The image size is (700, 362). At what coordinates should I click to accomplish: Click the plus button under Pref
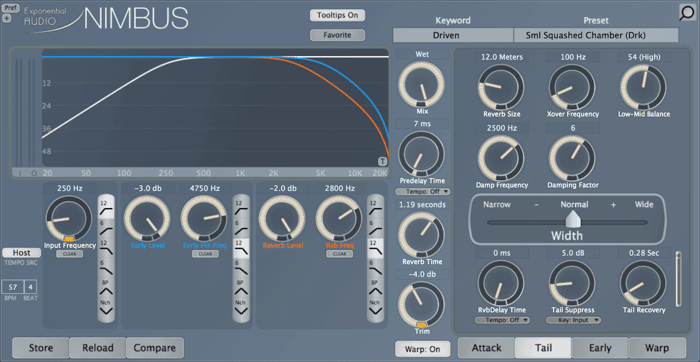tap(7, 18)
